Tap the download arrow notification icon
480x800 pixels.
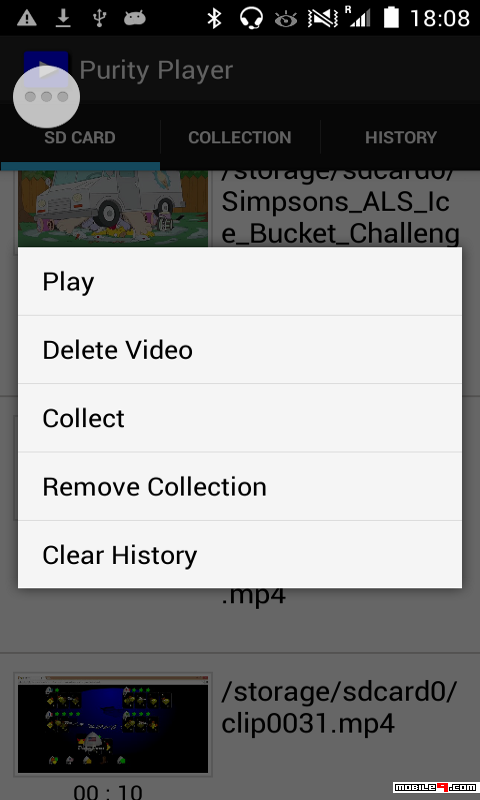pos(63,18)
